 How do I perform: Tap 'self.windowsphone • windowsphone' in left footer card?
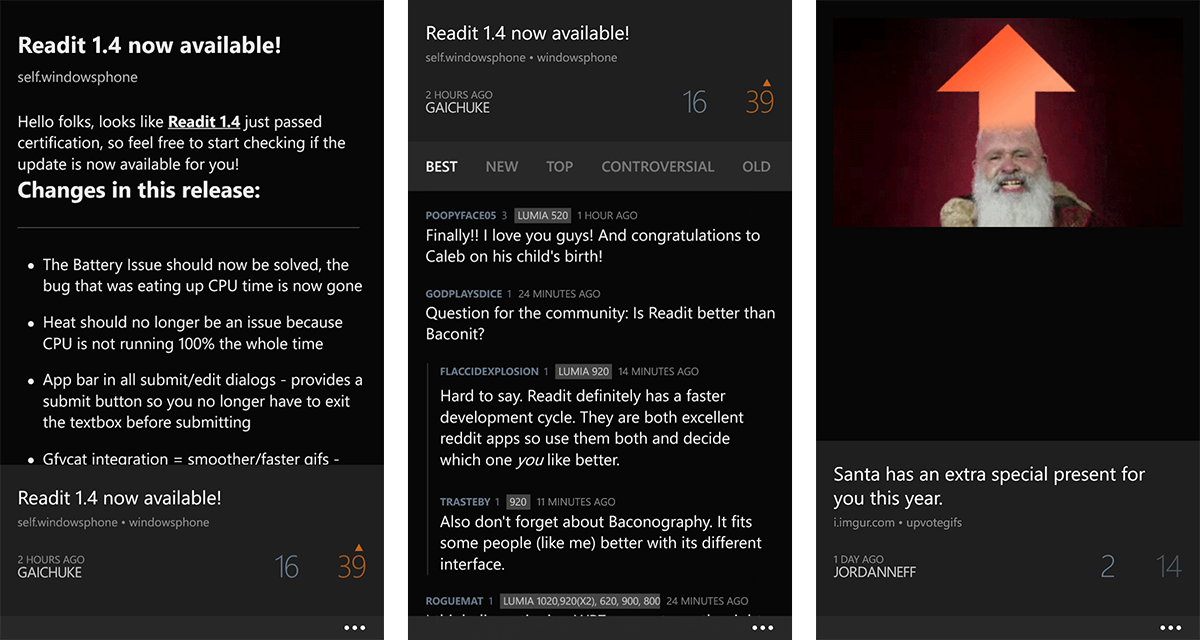[113, 522]
